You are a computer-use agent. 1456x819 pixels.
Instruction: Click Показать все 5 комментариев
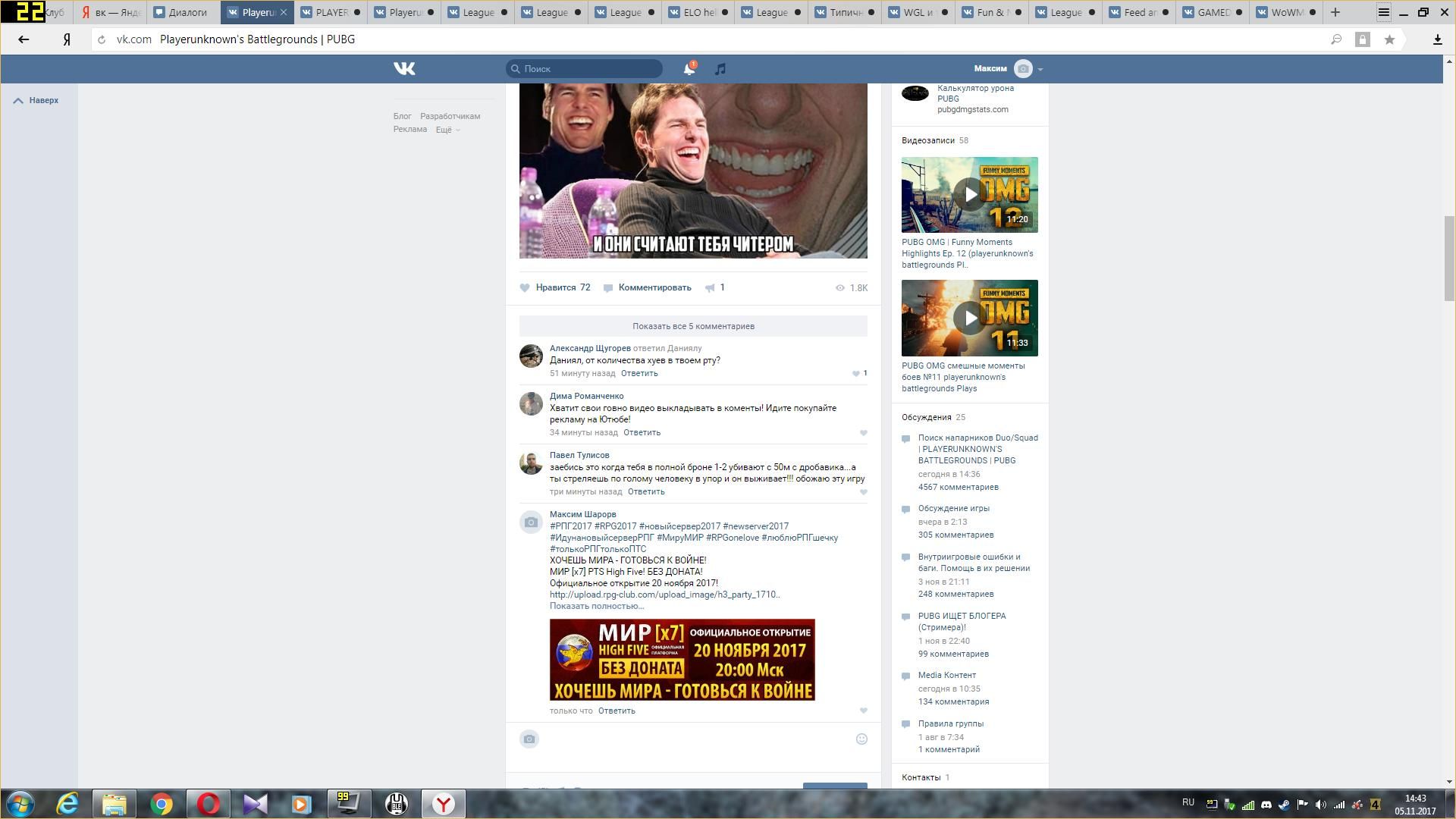[693, 326]
